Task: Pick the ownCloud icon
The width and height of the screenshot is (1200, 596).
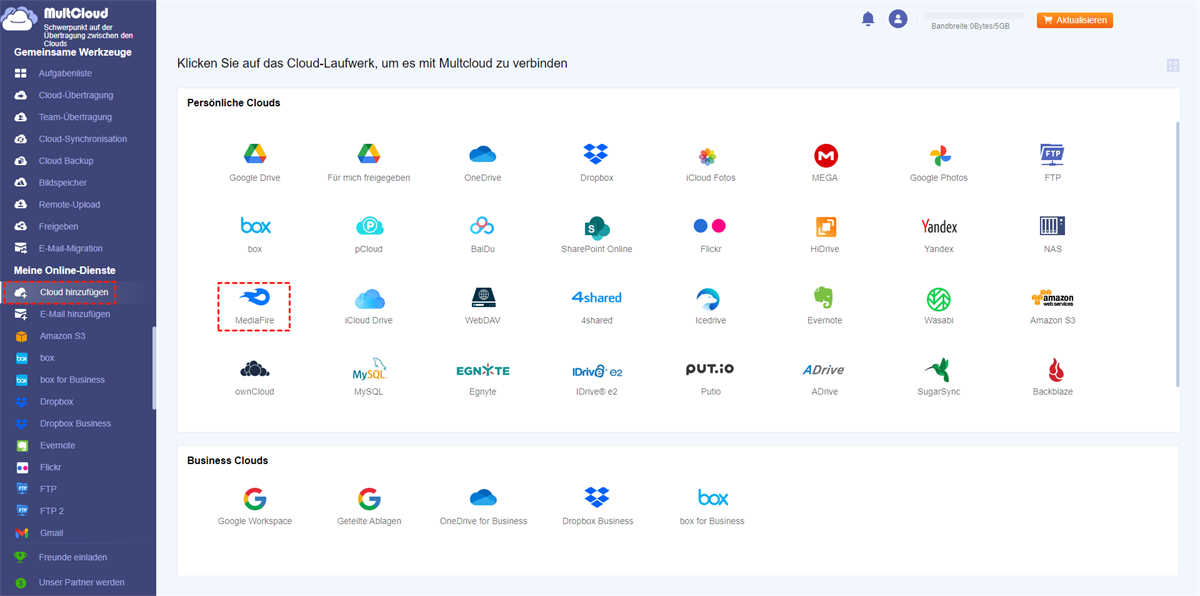Action: coord(255,369)
